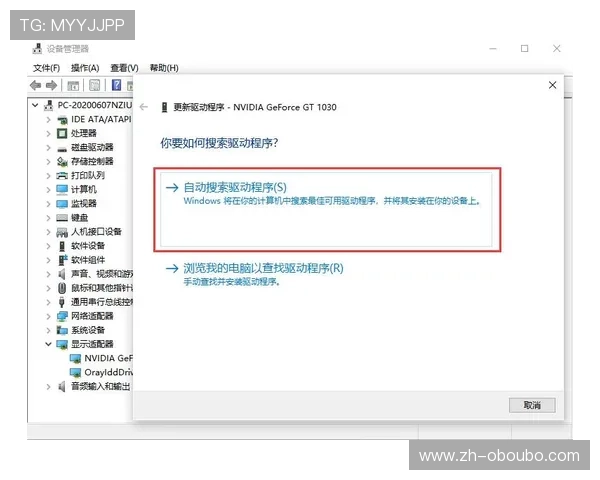Click the Back arrow toolbar icon

point(36,86)
